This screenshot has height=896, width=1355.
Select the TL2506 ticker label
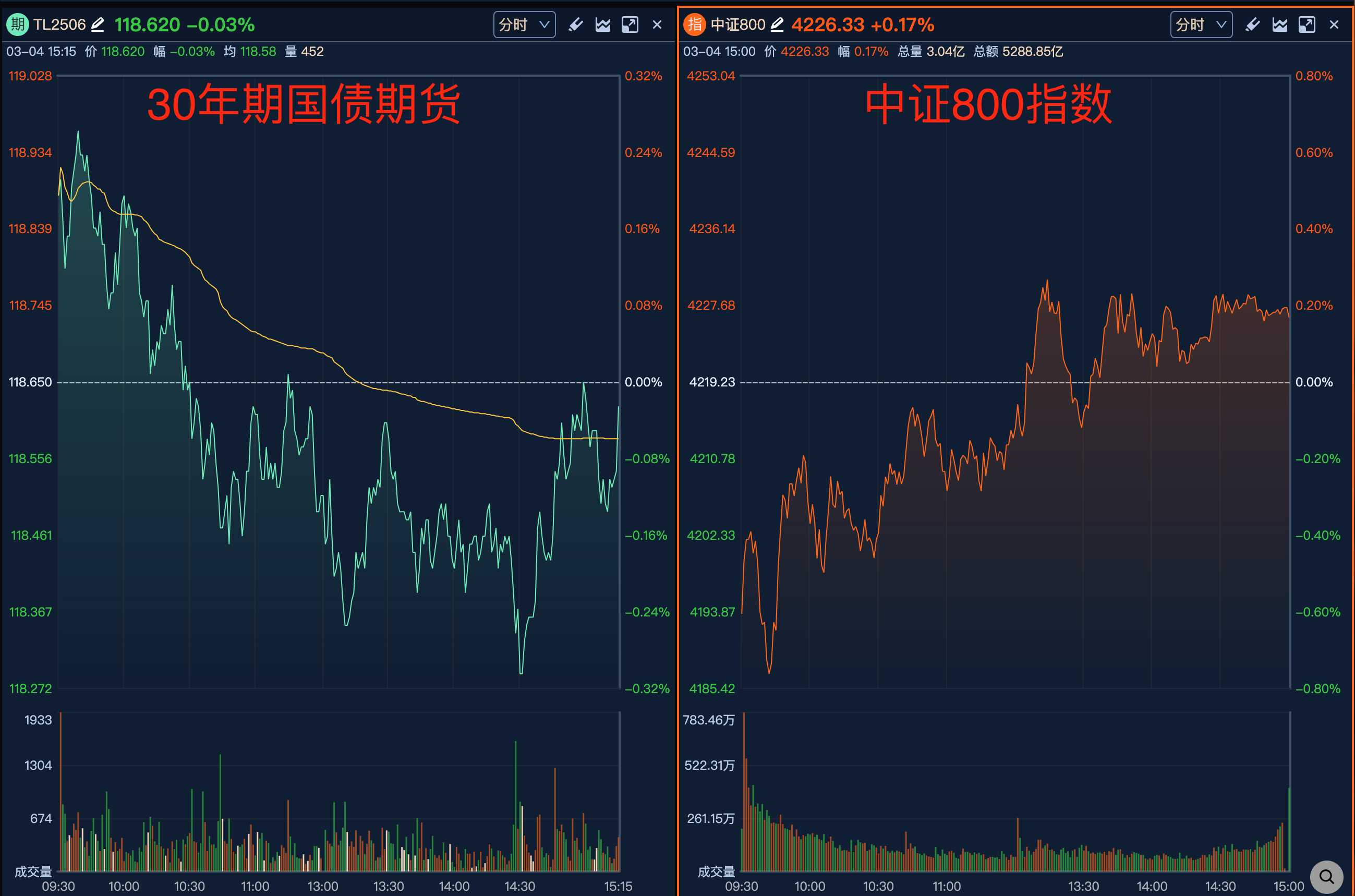coord(60,25)
